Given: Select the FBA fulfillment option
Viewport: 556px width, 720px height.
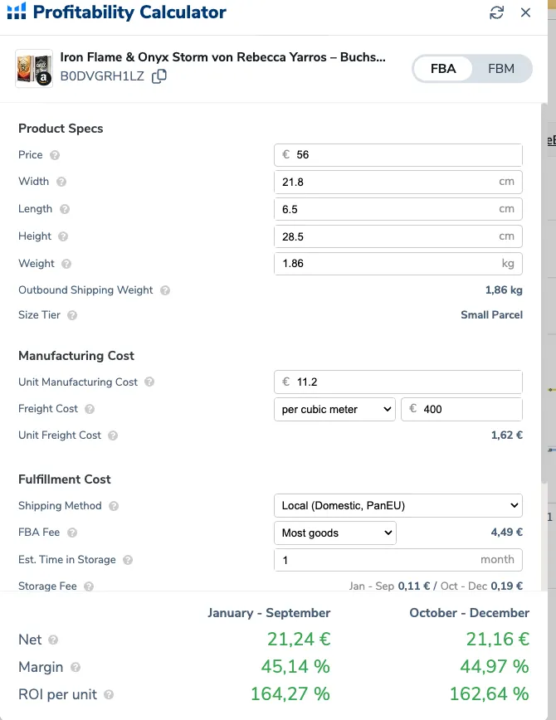Looking at the screenshot, I should [443, 69].
